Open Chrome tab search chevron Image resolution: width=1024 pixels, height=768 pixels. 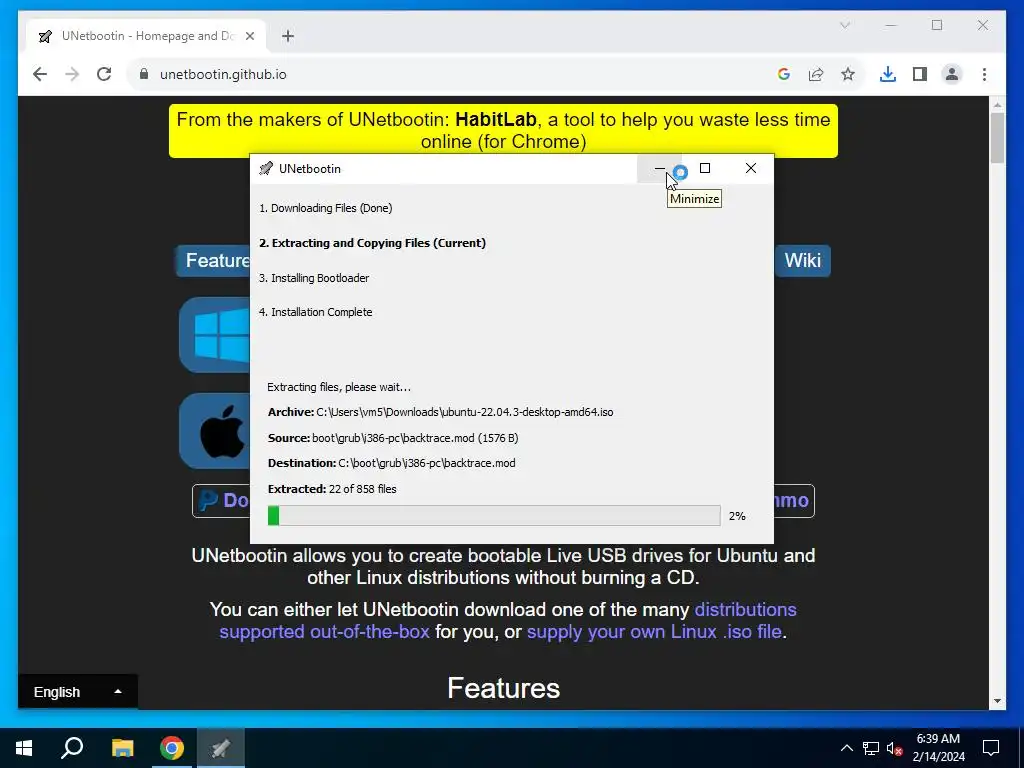point(844,25)
